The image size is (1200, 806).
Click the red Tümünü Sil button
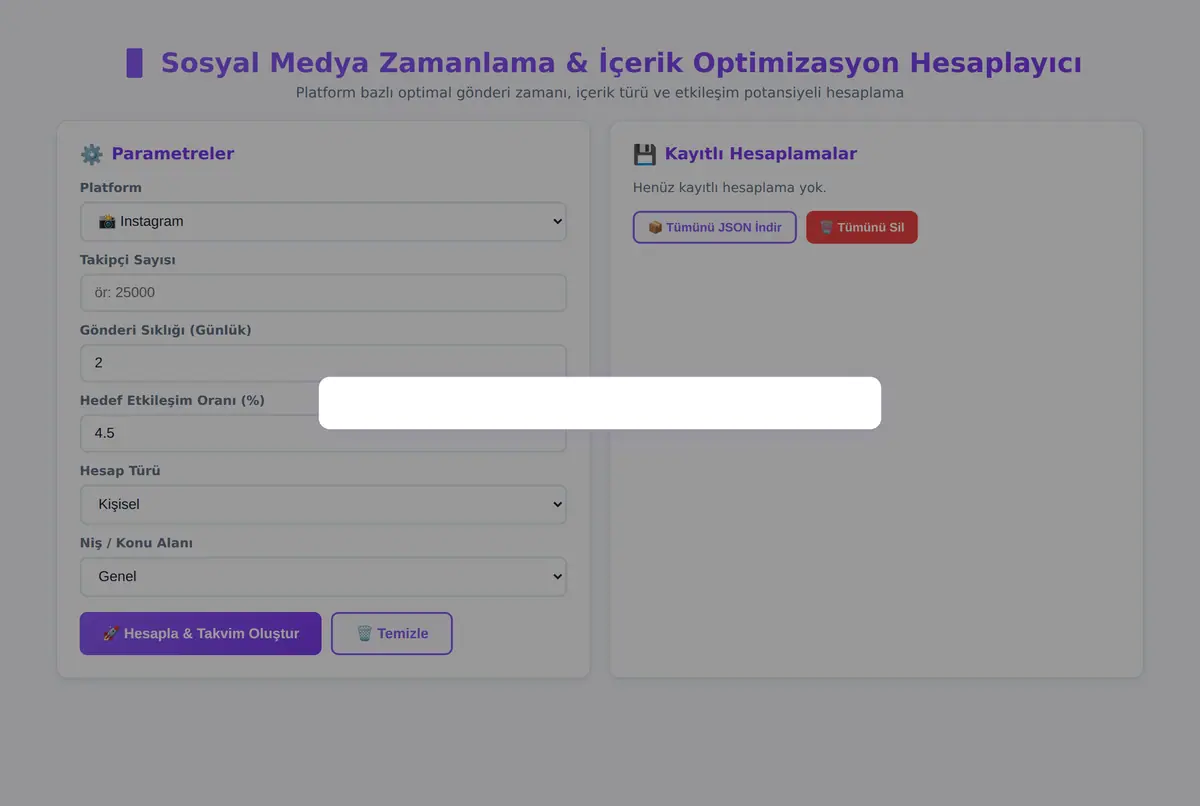[862, 227]
